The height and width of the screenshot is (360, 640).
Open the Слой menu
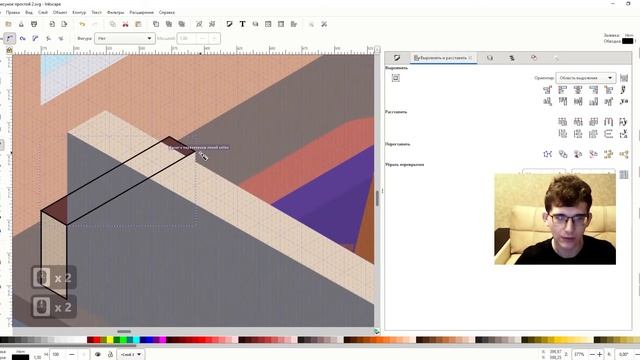(x=42, y=13)
